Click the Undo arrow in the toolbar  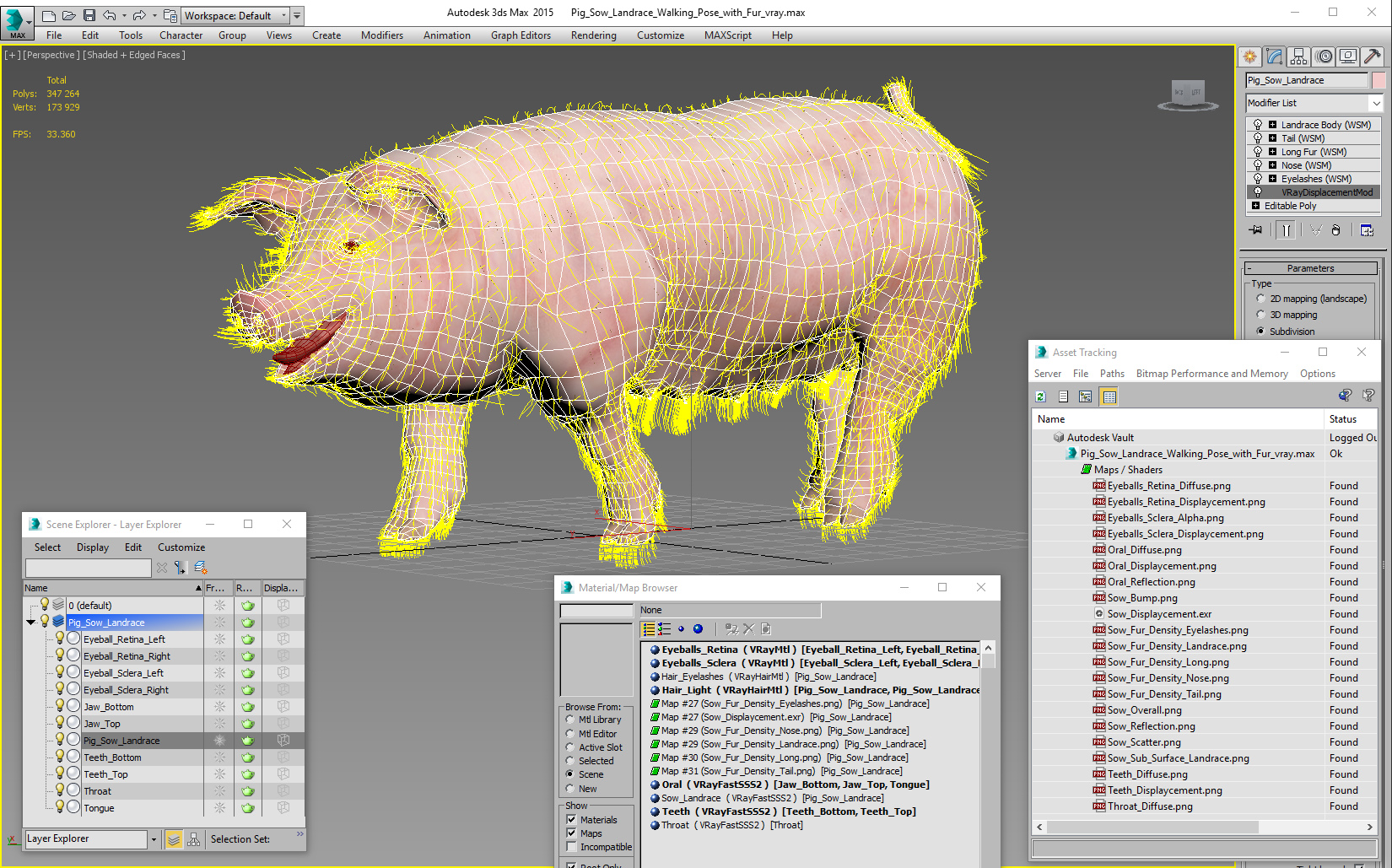[x=110, y=15]
